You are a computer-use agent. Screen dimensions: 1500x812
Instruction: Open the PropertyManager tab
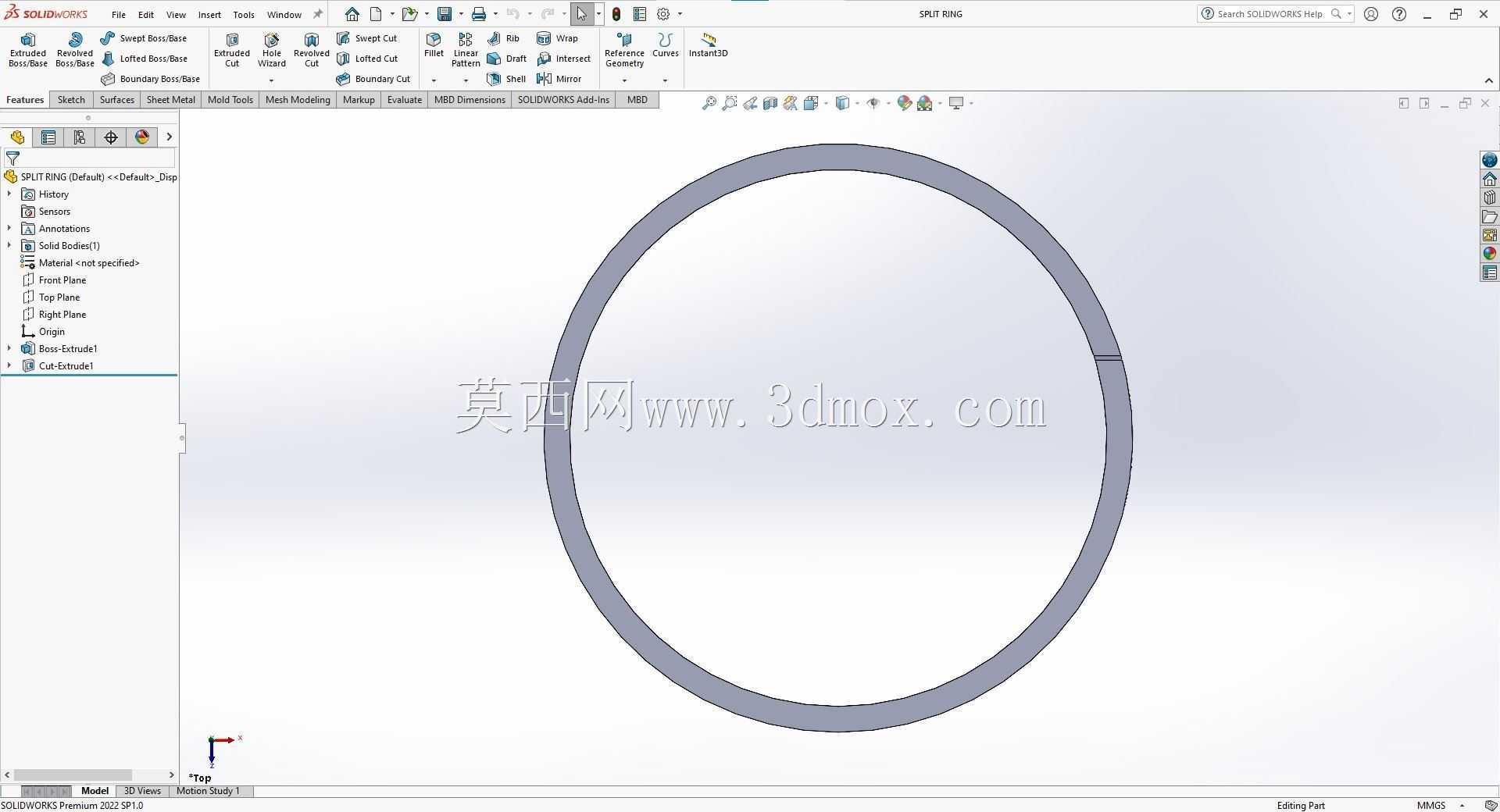(x=48, y=137)
